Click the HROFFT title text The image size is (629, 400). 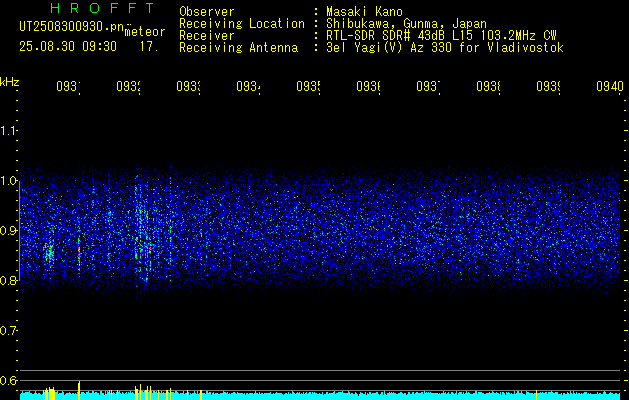click(102, 8)
